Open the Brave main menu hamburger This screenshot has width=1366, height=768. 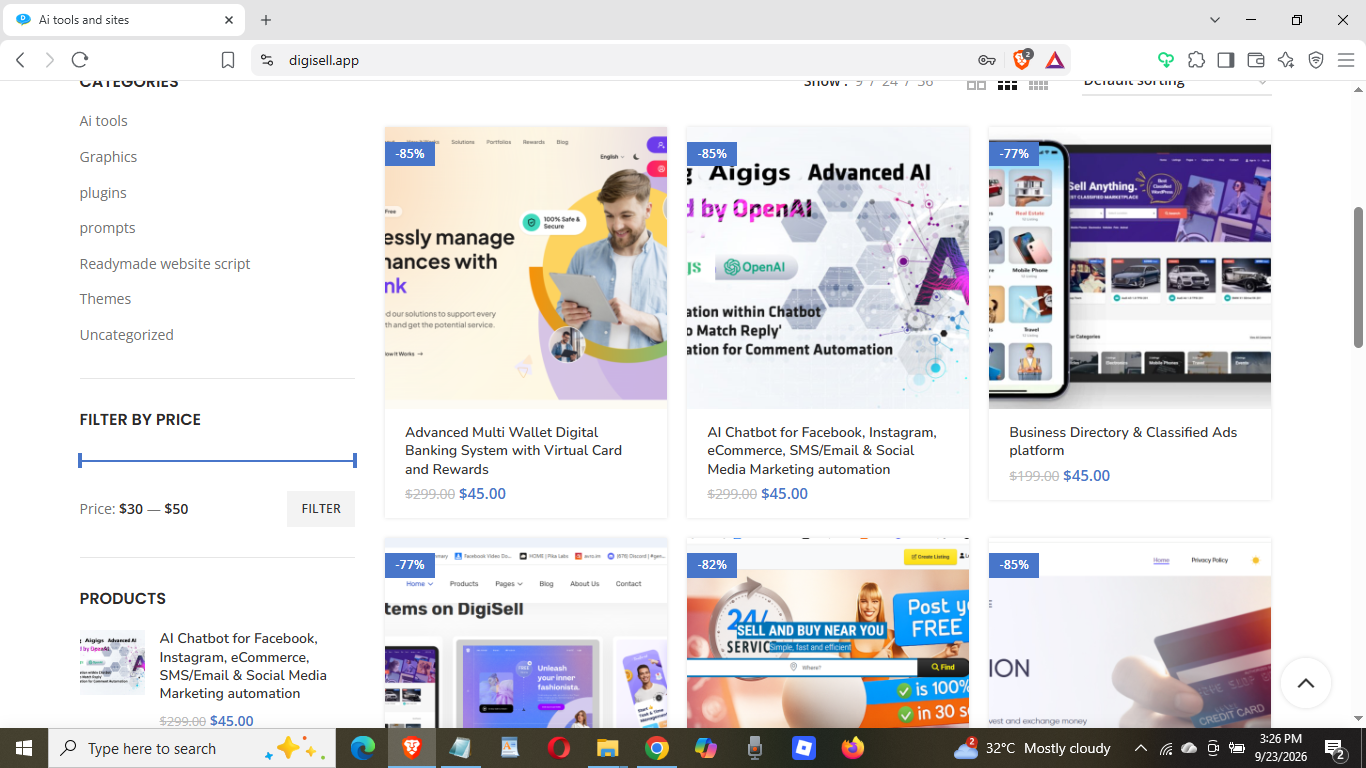1346,60
